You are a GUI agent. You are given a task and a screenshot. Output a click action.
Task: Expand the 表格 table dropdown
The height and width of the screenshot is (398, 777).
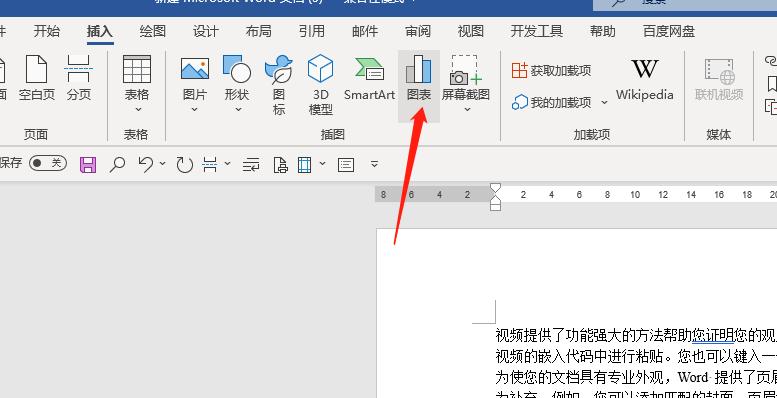137,85
